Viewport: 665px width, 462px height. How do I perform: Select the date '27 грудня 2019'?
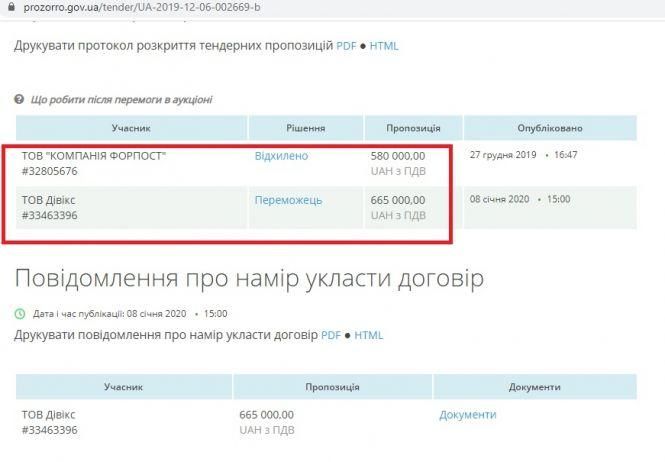pyautogui.click(x=503, y=155)
